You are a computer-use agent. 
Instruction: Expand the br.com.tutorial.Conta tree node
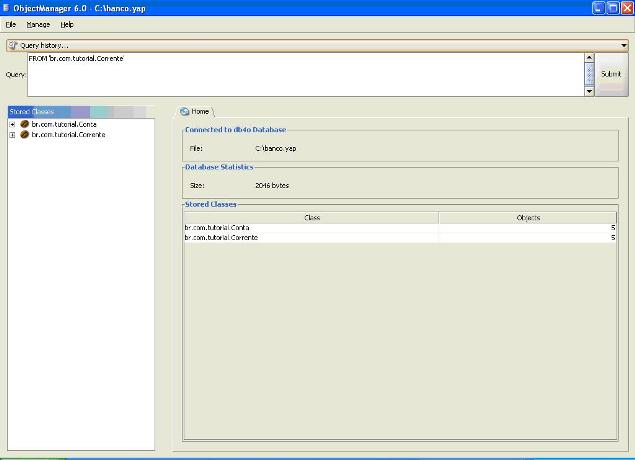click(12, 124)
